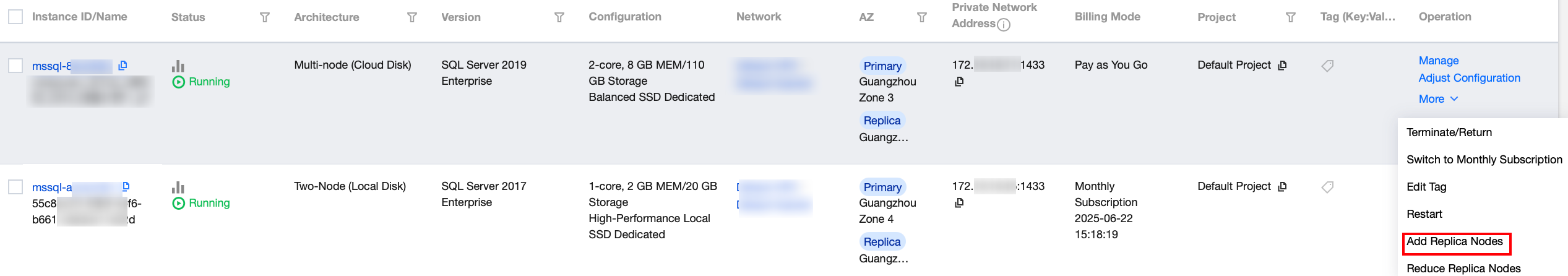Click tag icon for the second instance
This screenshot has height=276, width=1568.
[1327, 187]
